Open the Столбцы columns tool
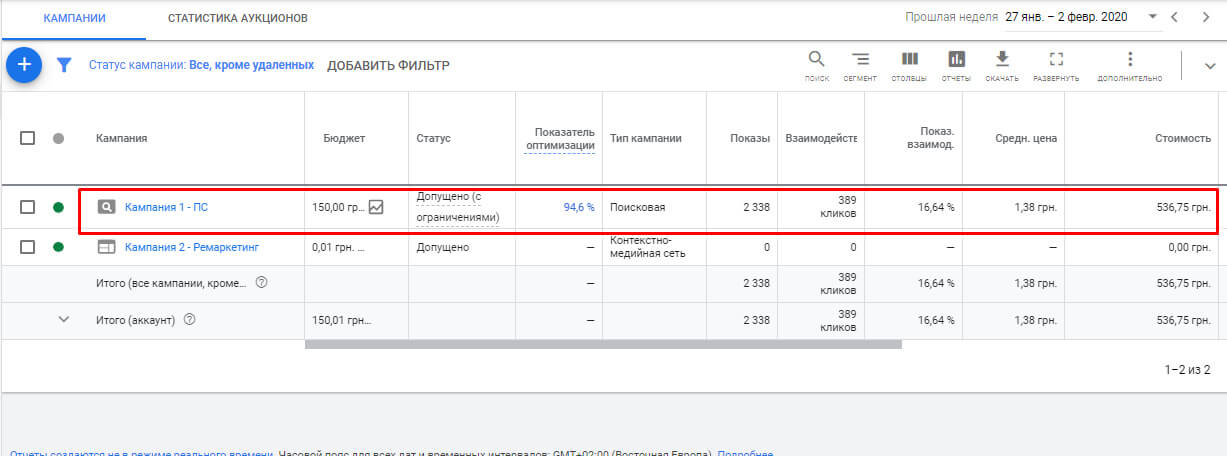1227x456 pixels. 909,66
